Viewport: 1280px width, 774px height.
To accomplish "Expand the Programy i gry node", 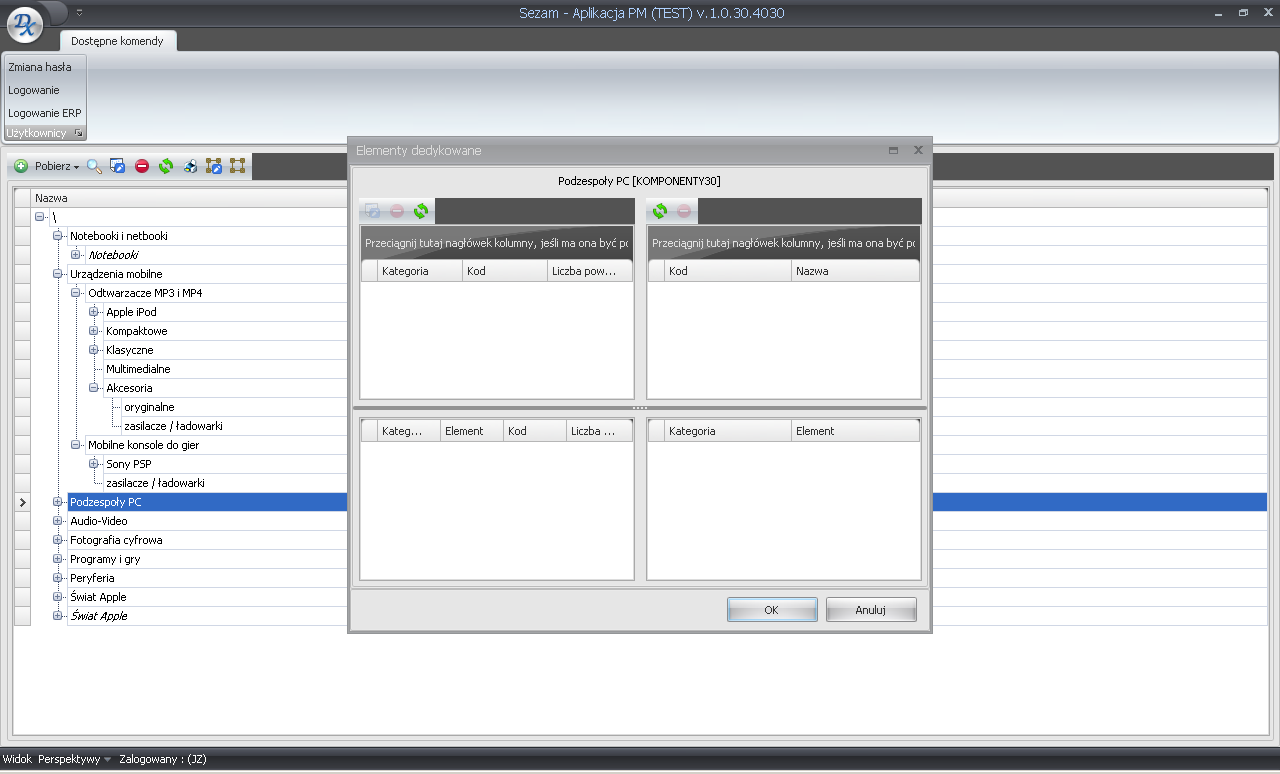I will (58, 559).
